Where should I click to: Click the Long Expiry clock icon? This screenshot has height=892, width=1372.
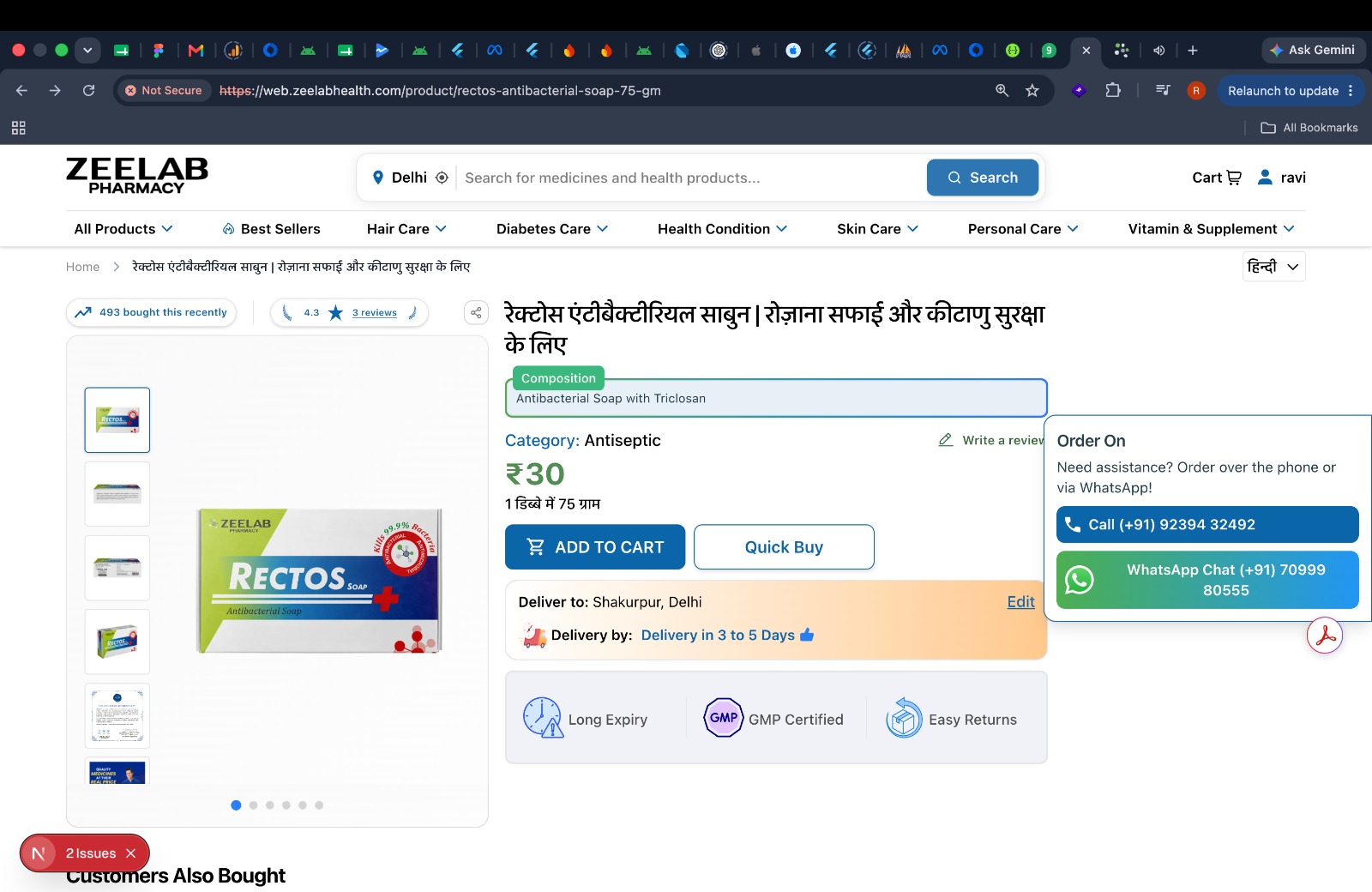click(x=543, y=718)
